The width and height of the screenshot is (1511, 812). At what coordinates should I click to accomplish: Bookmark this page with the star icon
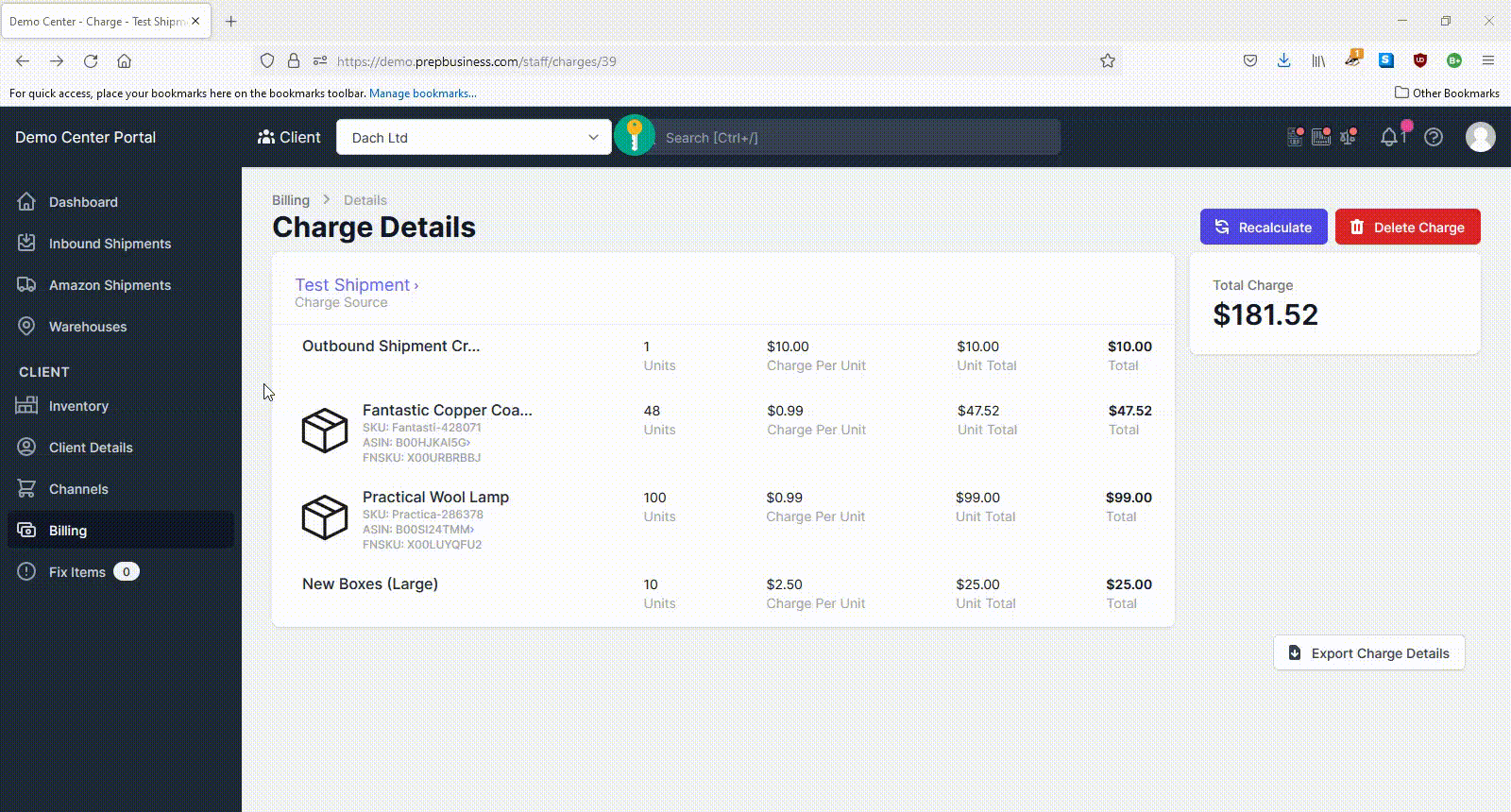1108,61
